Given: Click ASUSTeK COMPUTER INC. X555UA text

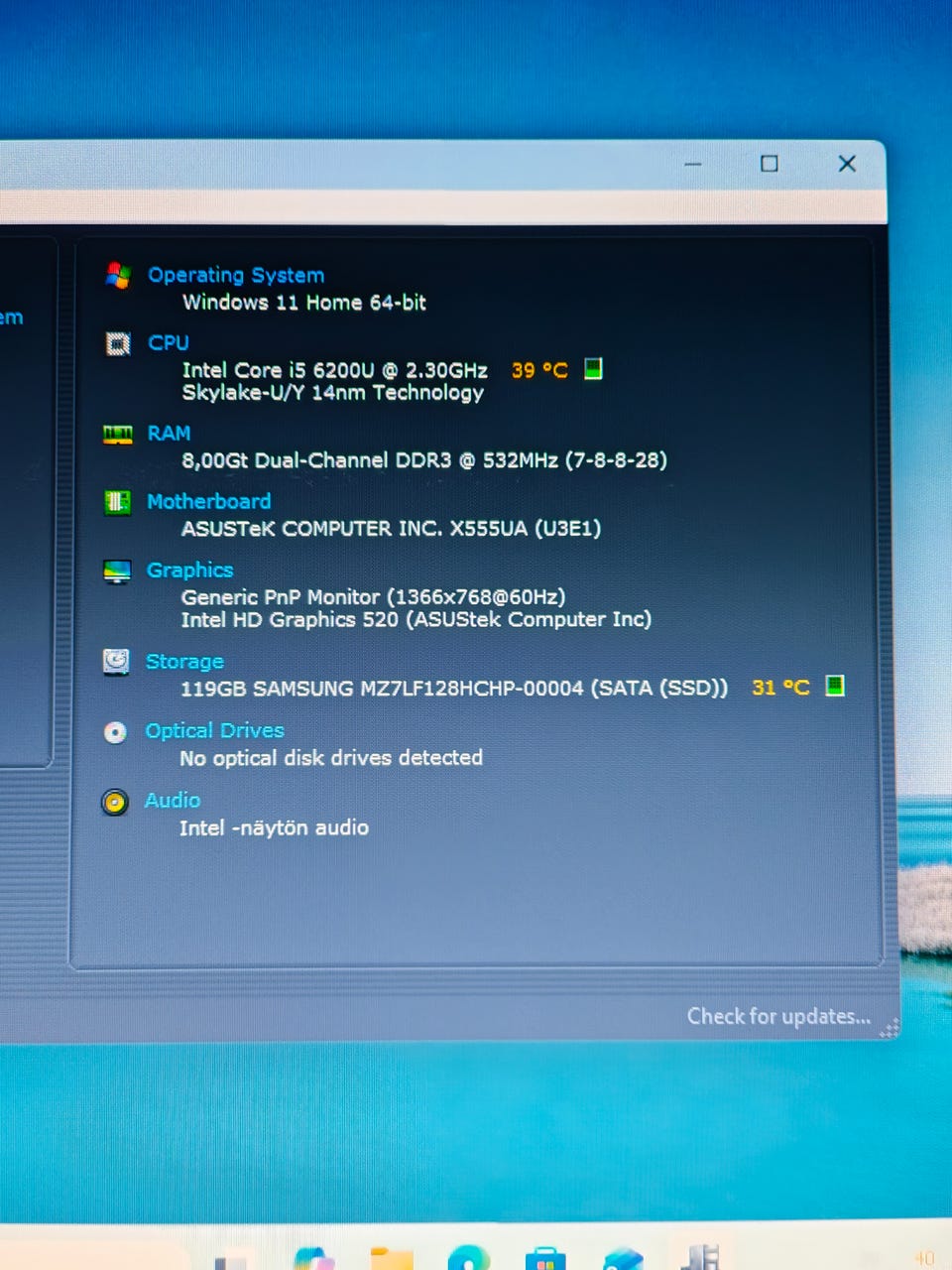Looking at the screenshot, I should pyautogui.click(x=391, y=528).
